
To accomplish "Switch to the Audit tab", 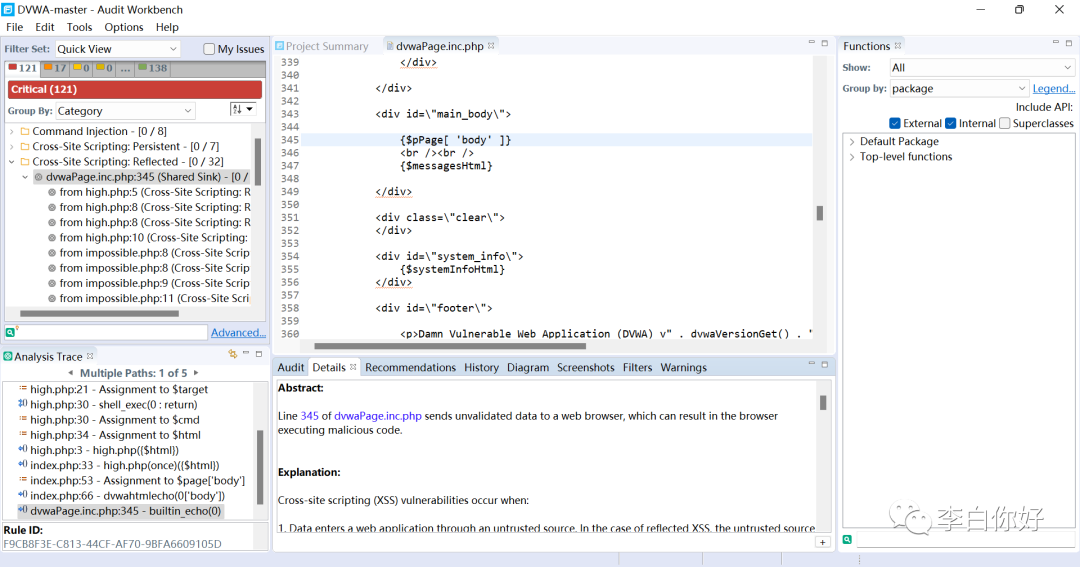I will (x=291, y=367).
